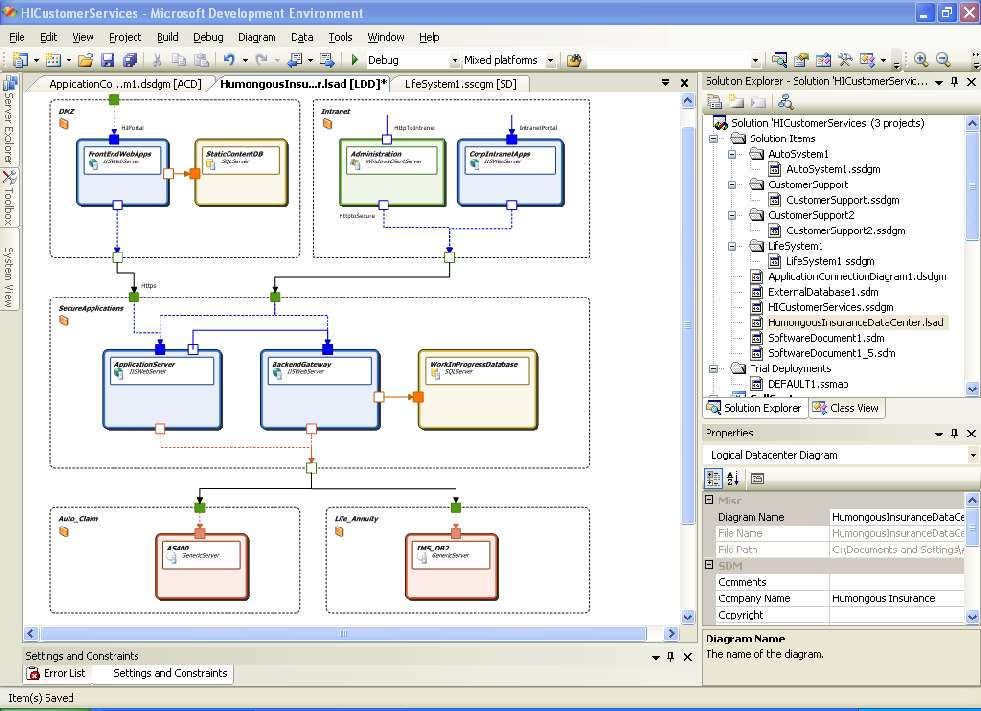The image size is (981, 711).
Task: Collapse the Solution Items tree node
Action: (x=713, y=138)
